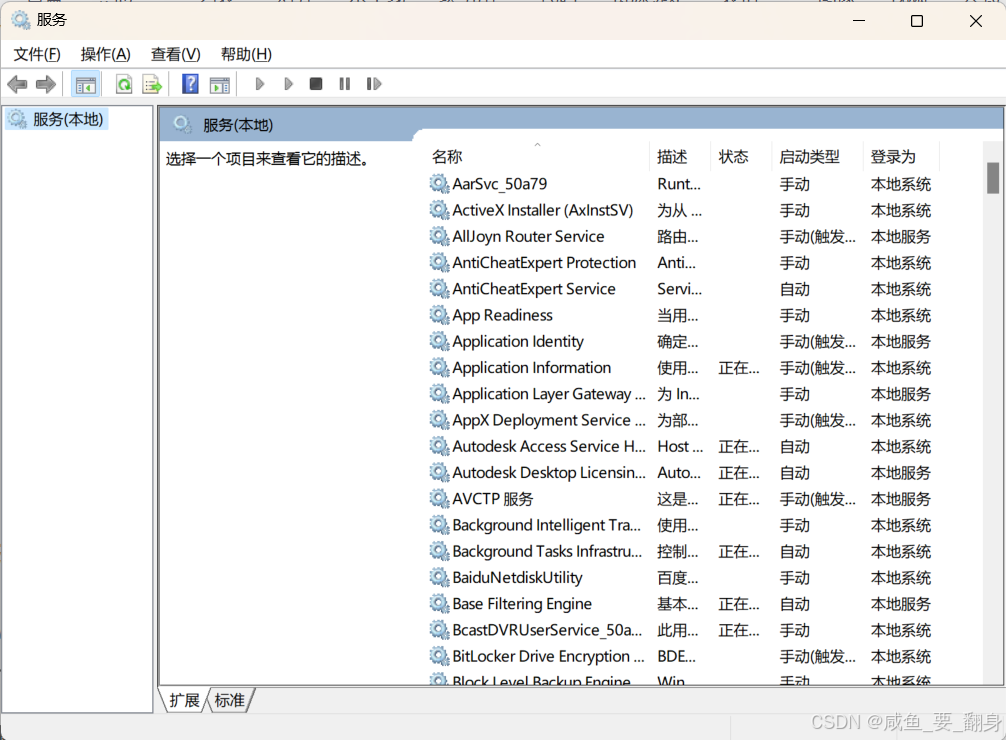The image size is (1006, 740).
Task: Click the gear icon of BaiduNetdiskUtility
Action: pyautogui.click(x=439, y=578)
